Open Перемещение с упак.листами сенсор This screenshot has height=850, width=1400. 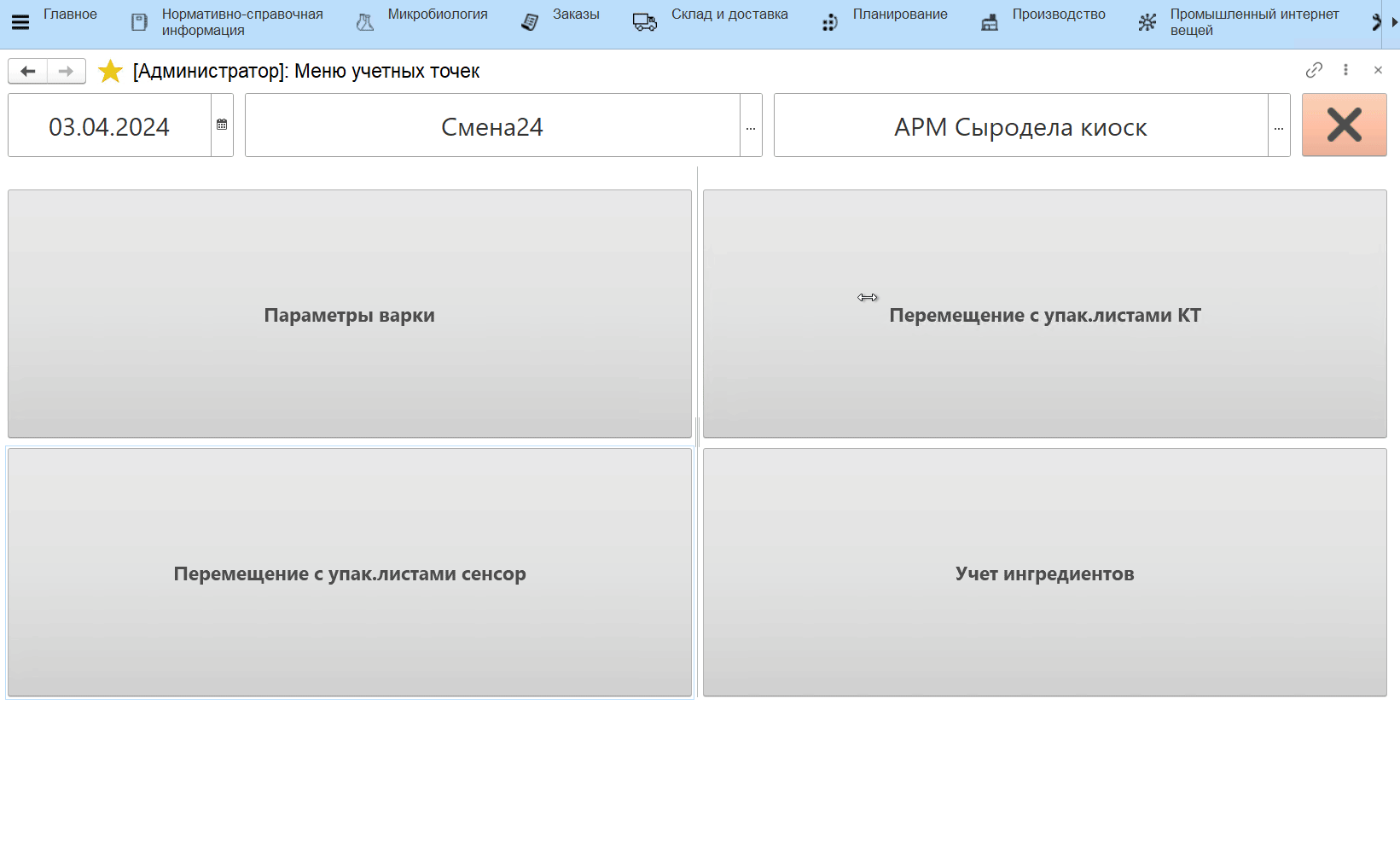[x=349, y=573]
